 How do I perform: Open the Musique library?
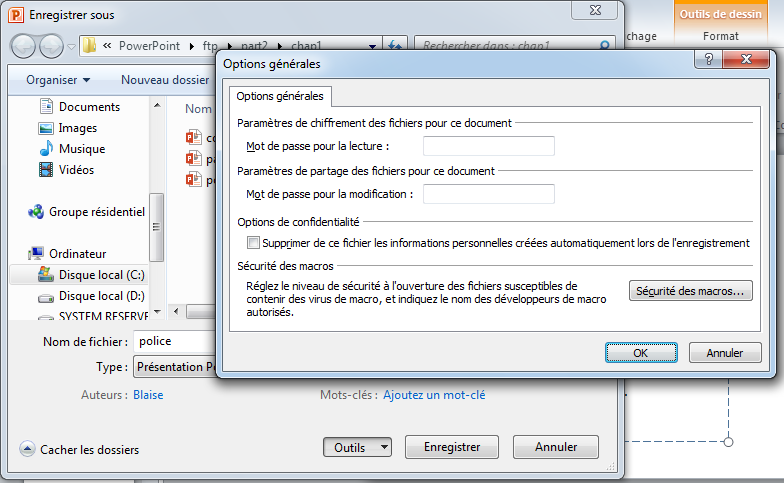click(x=72, y=149)
